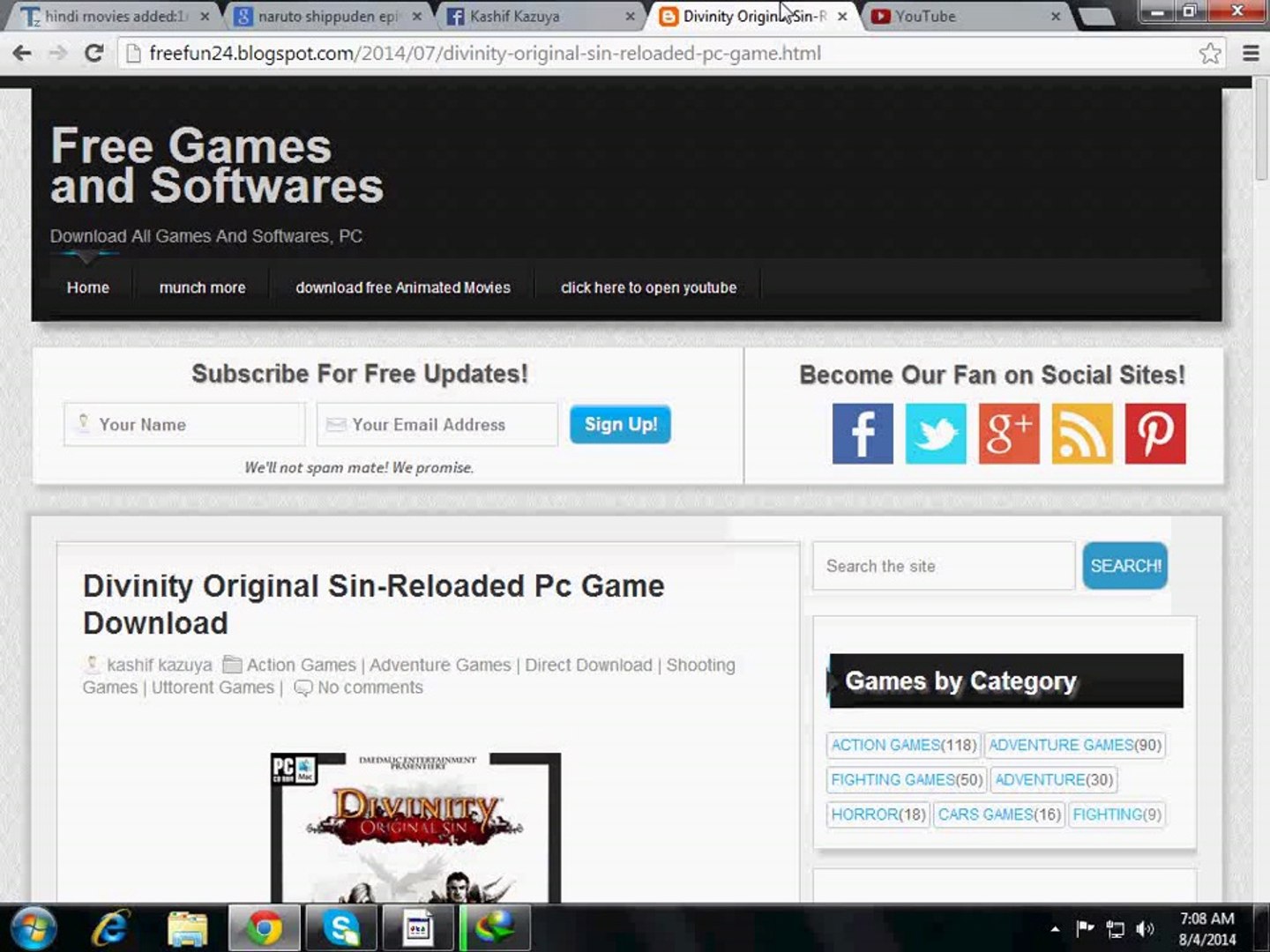Open the Windows Start button
The height and width of the screenshot is (952, 1270).
coord(34,928)
